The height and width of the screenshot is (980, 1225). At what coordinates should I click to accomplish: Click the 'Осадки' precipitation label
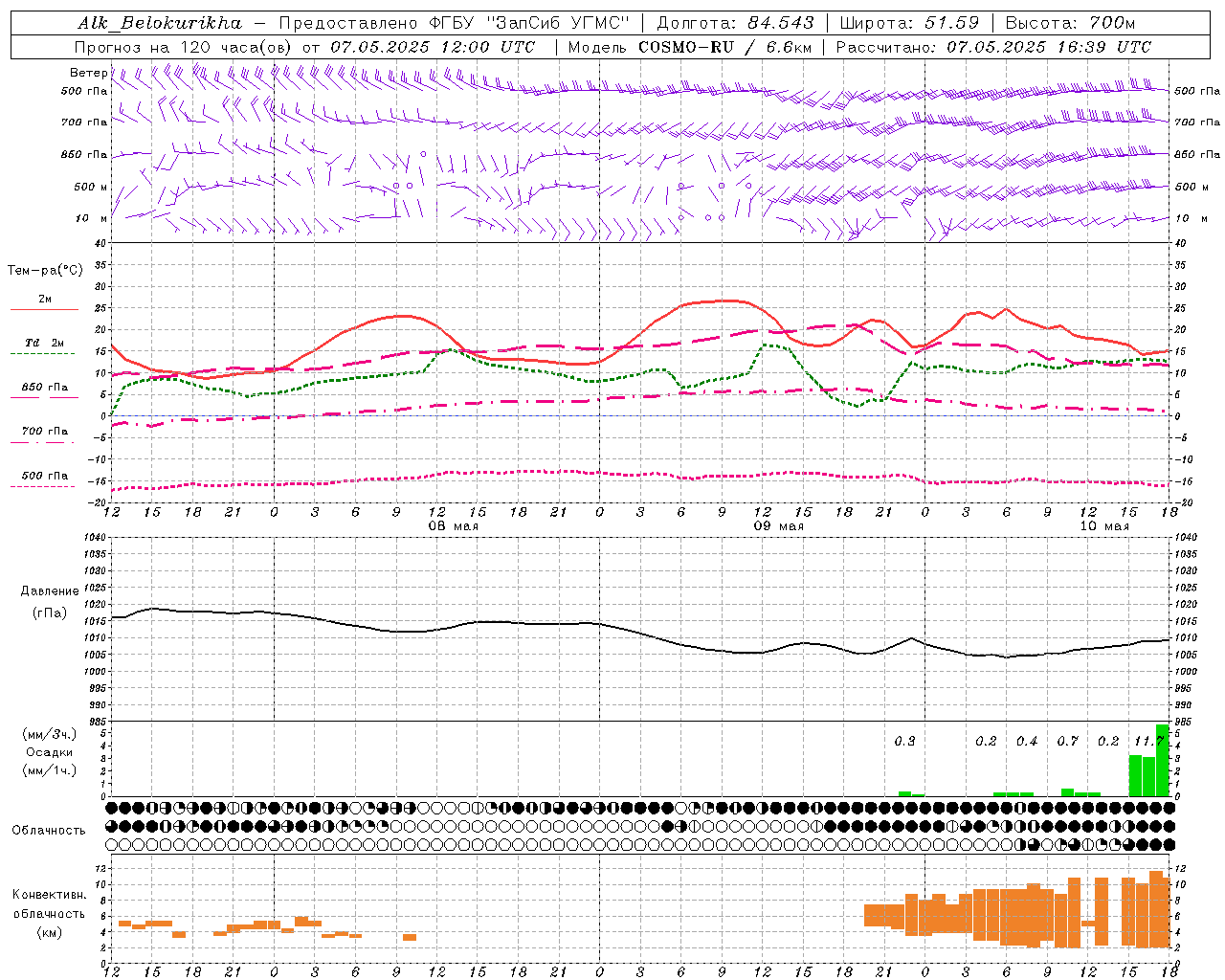click(50, 752)
